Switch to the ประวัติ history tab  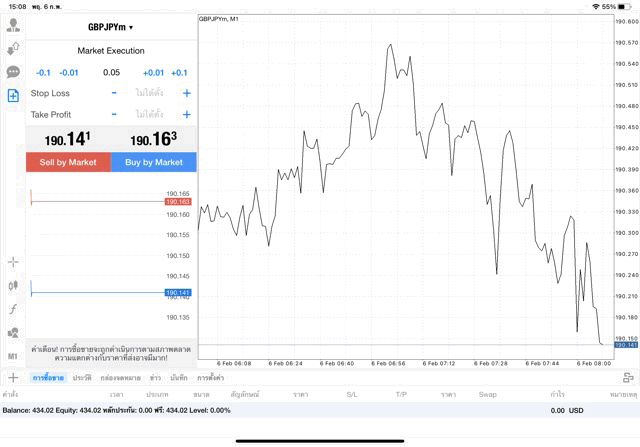point(82,378)
